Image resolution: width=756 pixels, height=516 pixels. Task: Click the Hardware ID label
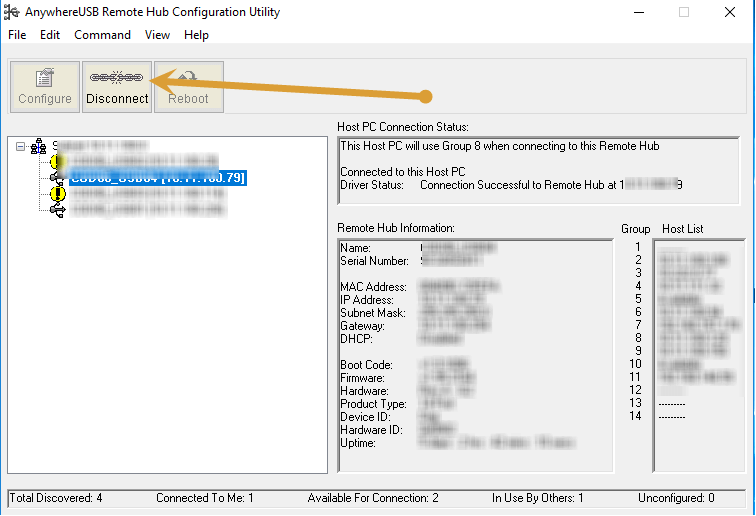tap(371, 430)
